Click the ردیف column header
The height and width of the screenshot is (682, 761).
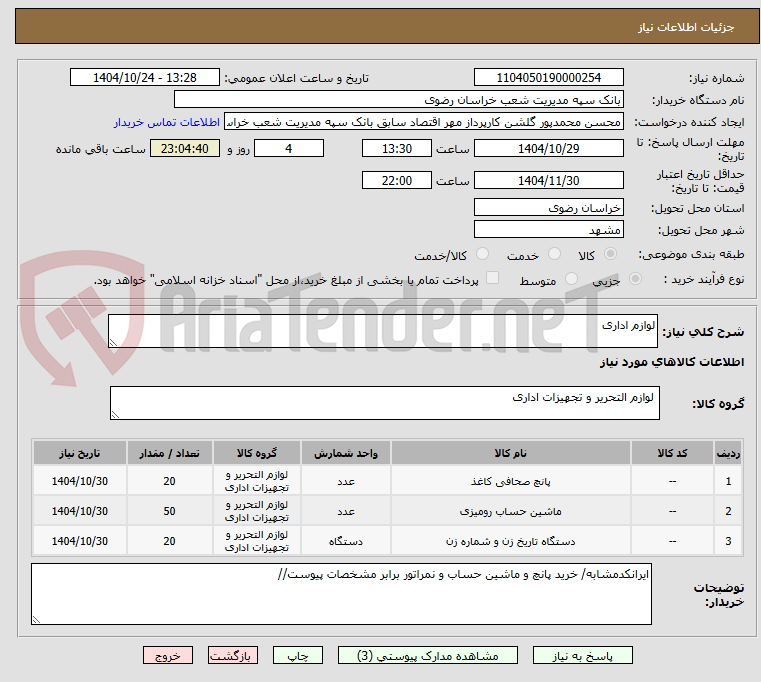pos(728,453)
